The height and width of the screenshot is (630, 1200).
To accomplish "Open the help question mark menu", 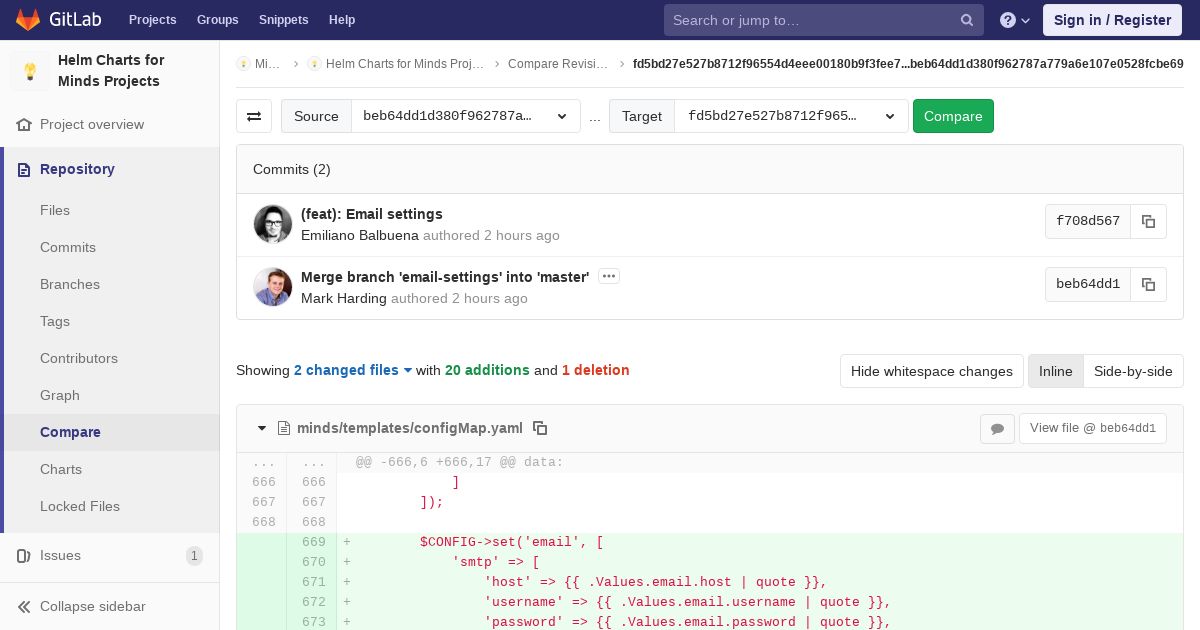I will (x=1014, y=20).
